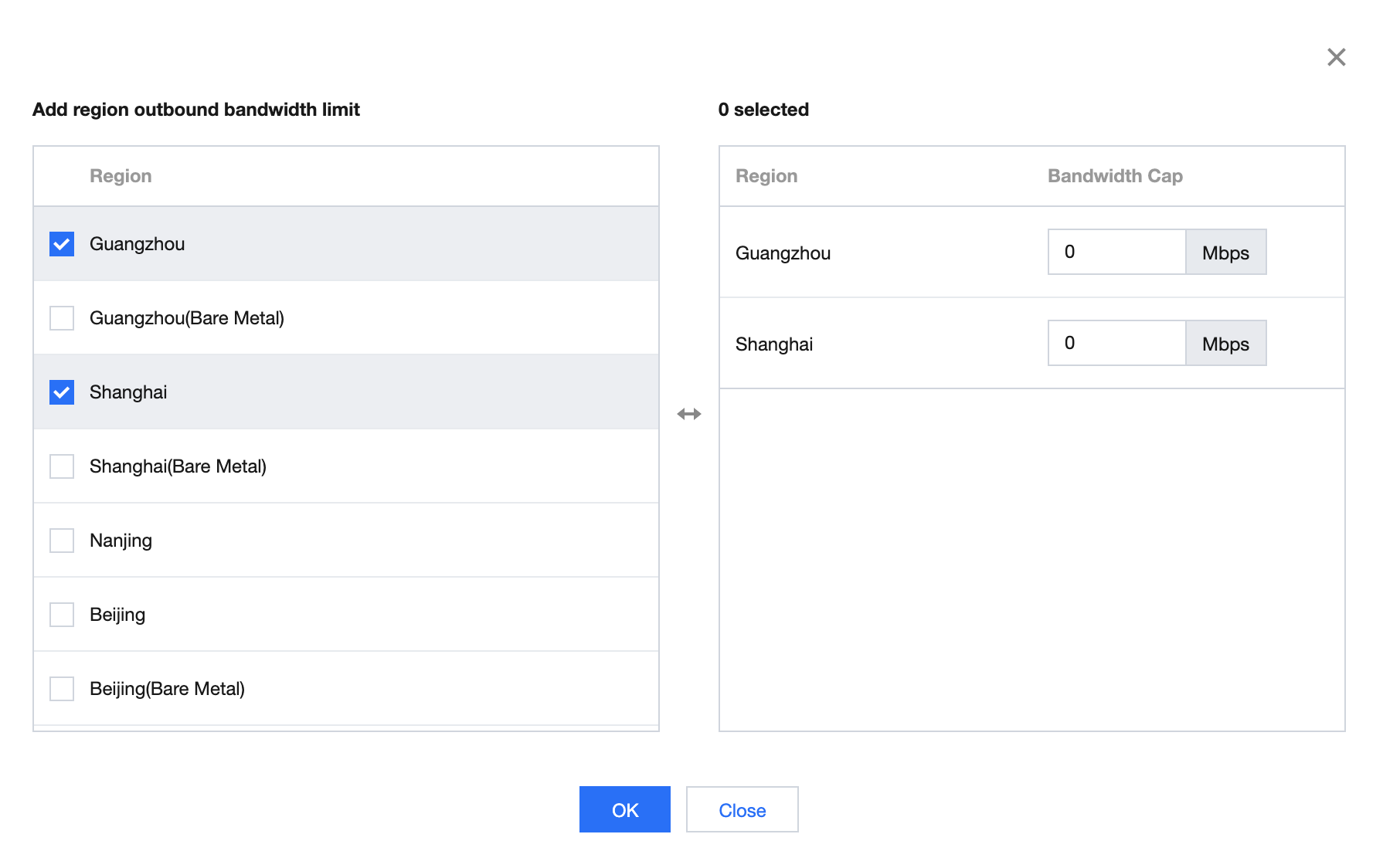Click the Close button
This screenshot has width=1383, height=868.
coord(742,809)
